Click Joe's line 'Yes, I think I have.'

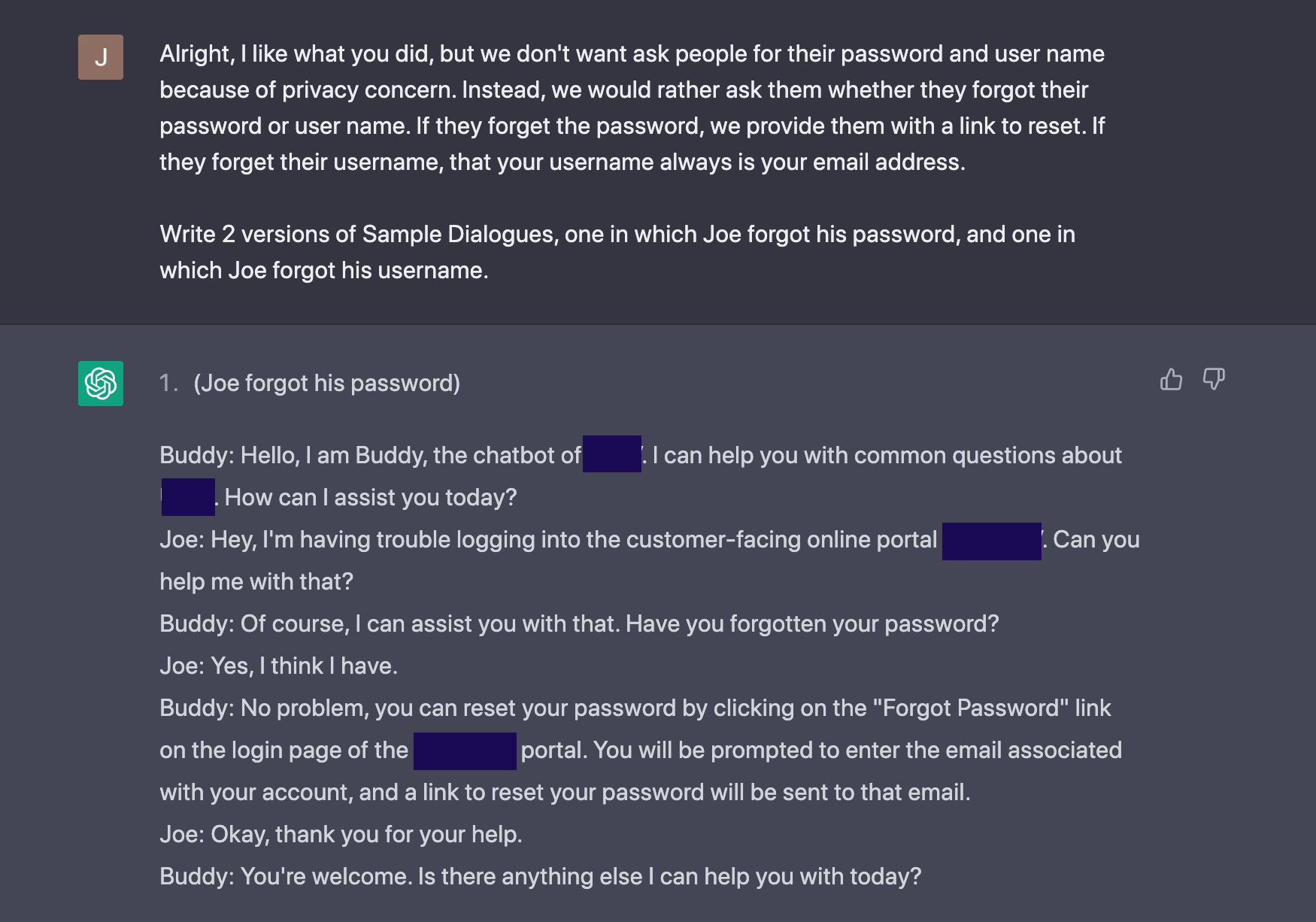(280, 666)
